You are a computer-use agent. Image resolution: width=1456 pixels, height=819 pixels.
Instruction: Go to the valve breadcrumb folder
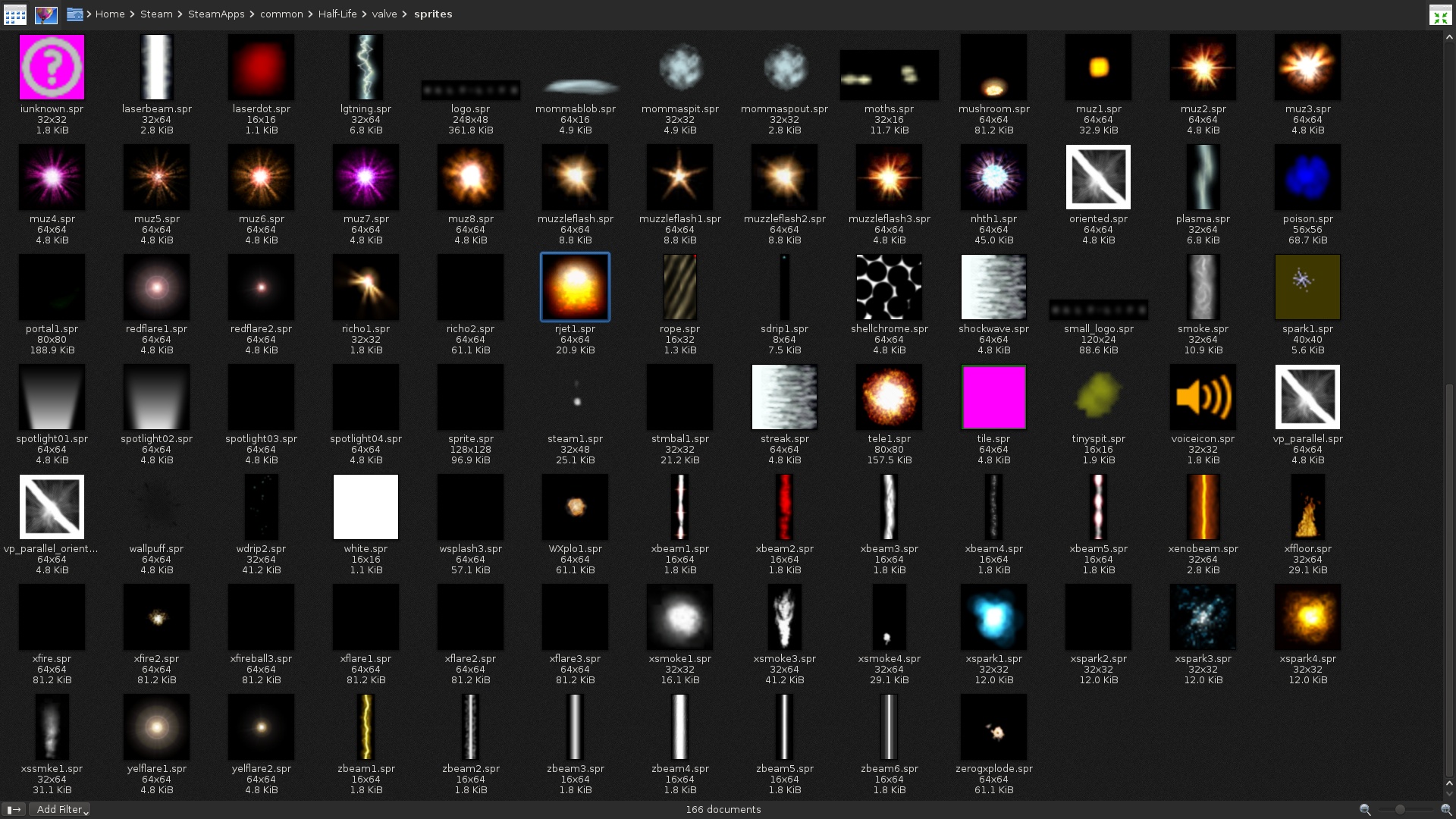384,14
